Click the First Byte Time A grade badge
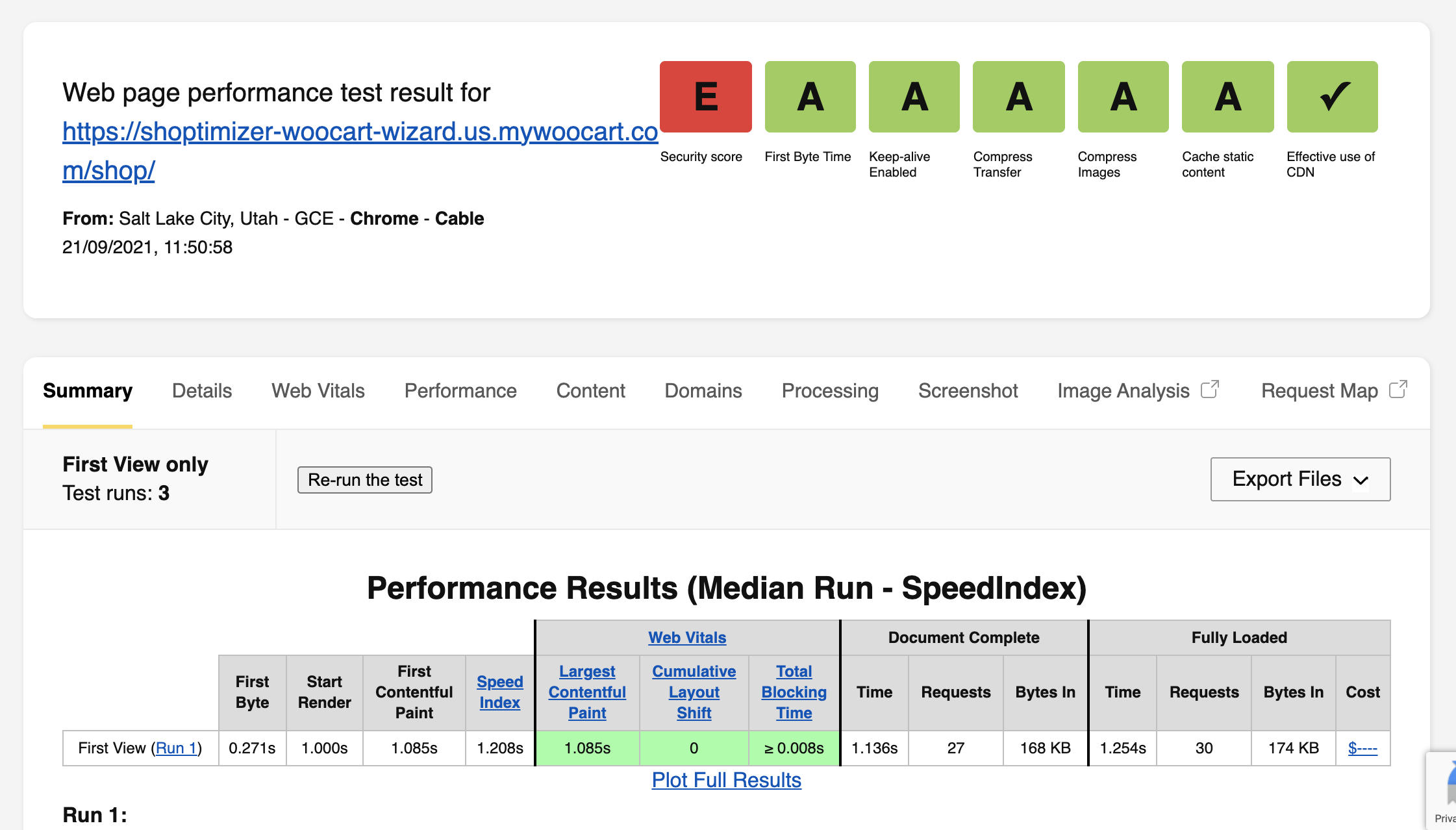This screenshot has width=1456, height=830. [810, 97]
